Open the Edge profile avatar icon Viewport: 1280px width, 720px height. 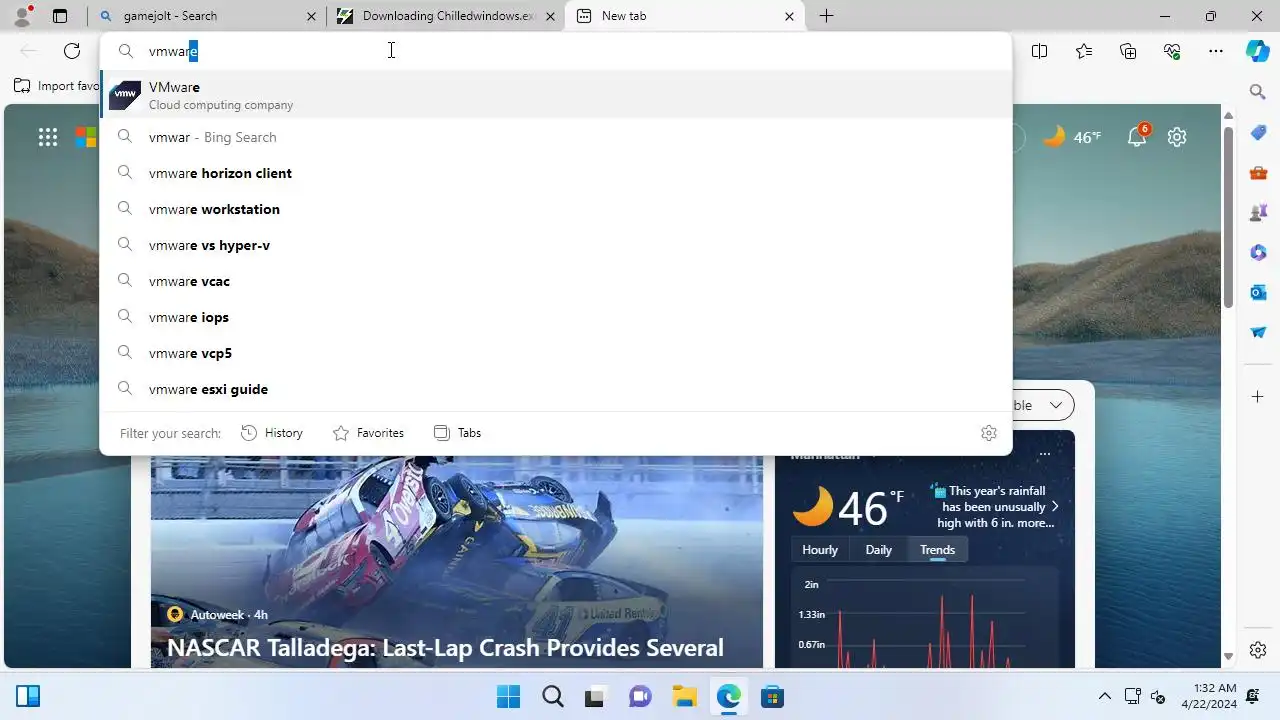22,16
